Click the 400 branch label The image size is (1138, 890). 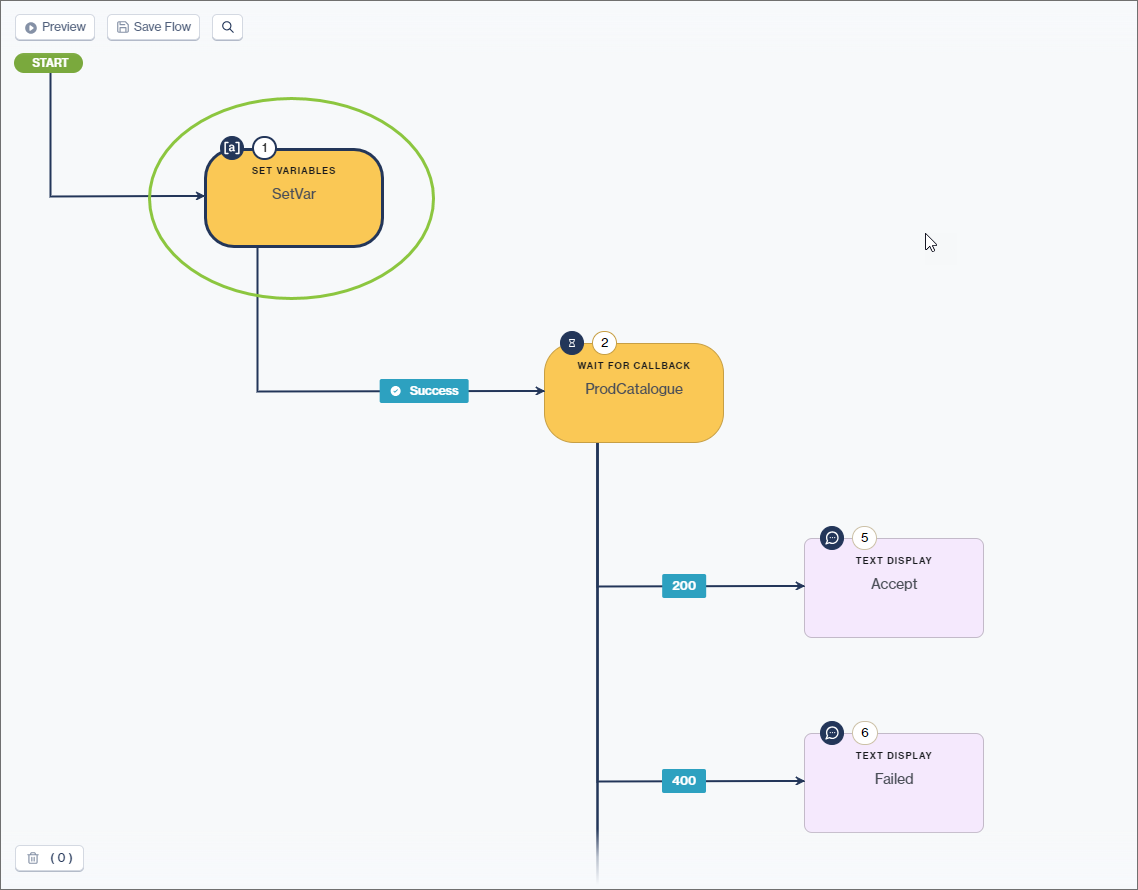[683, 781]
